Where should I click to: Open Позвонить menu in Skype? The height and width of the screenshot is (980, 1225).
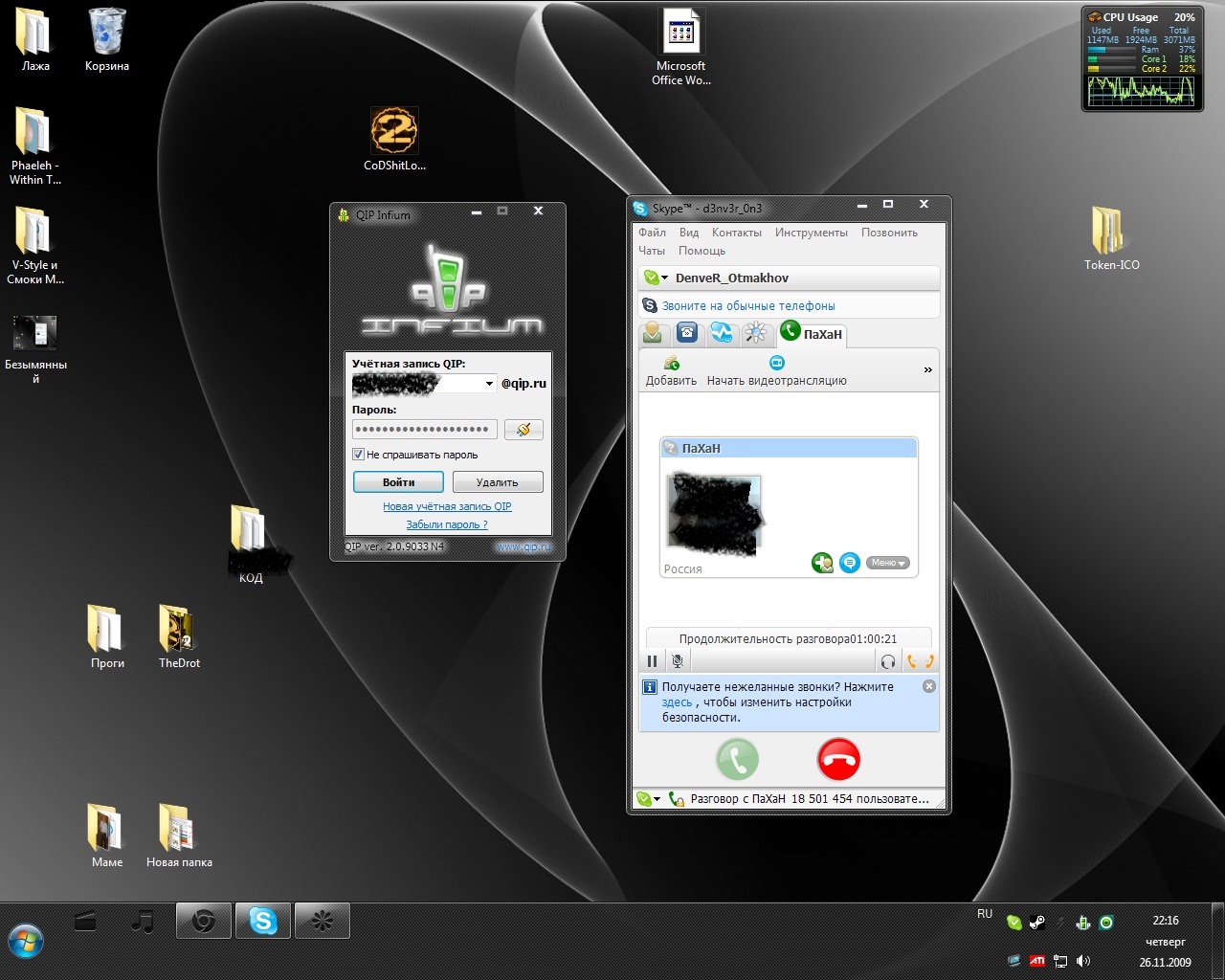[889, 233]
